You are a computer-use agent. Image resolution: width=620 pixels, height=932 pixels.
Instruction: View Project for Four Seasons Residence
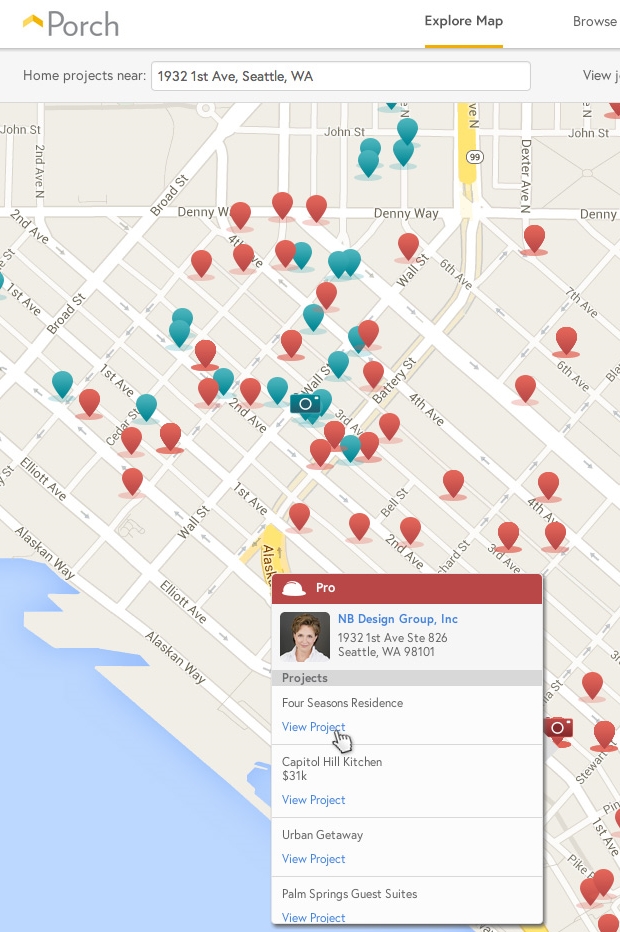(313, 727)
